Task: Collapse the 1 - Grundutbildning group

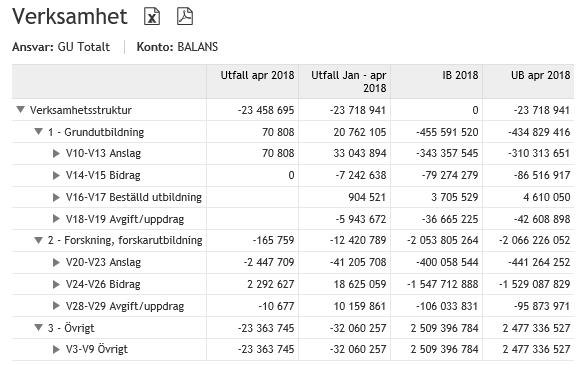Action: 38,132
